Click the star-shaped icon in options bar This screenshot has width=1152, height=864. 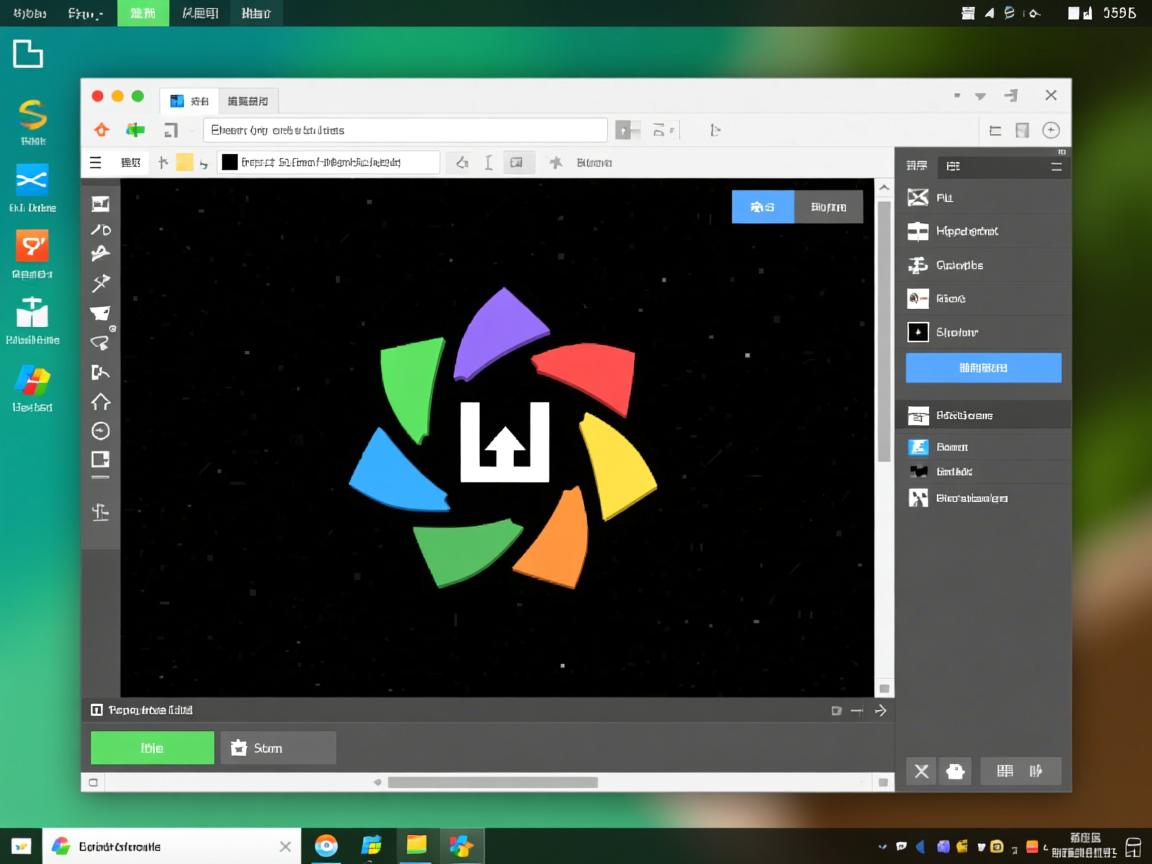tap(555, 163)
